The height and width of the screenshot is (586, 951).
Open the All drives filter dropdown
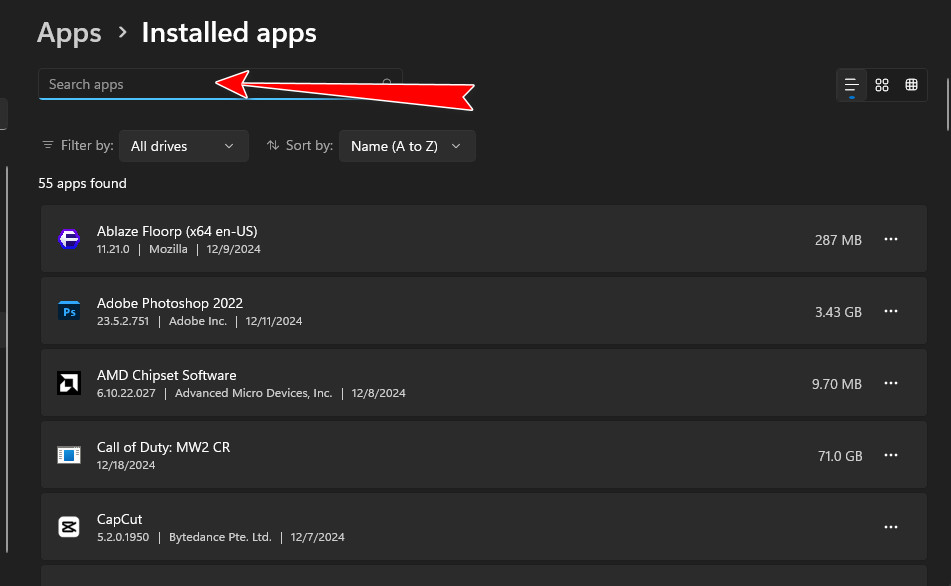click(183, 146)
